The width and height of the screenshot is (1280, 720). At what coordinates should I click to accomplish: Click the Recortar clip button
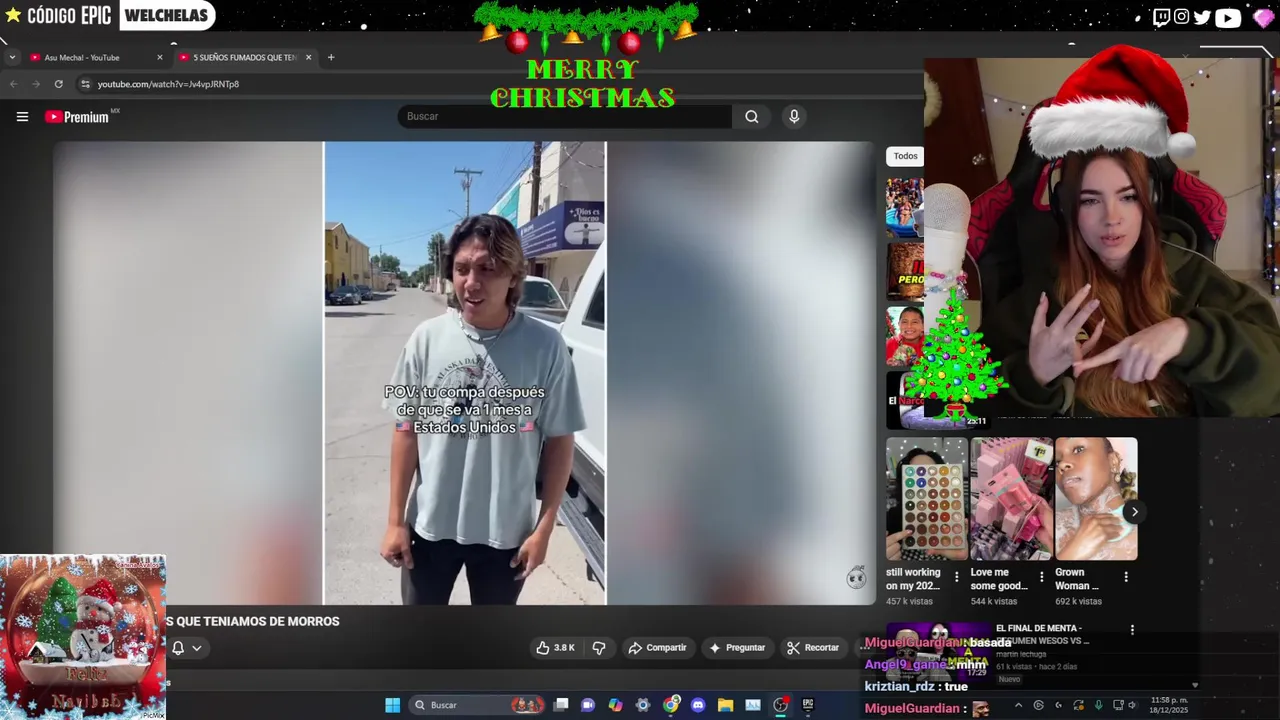tap(813, 648)
